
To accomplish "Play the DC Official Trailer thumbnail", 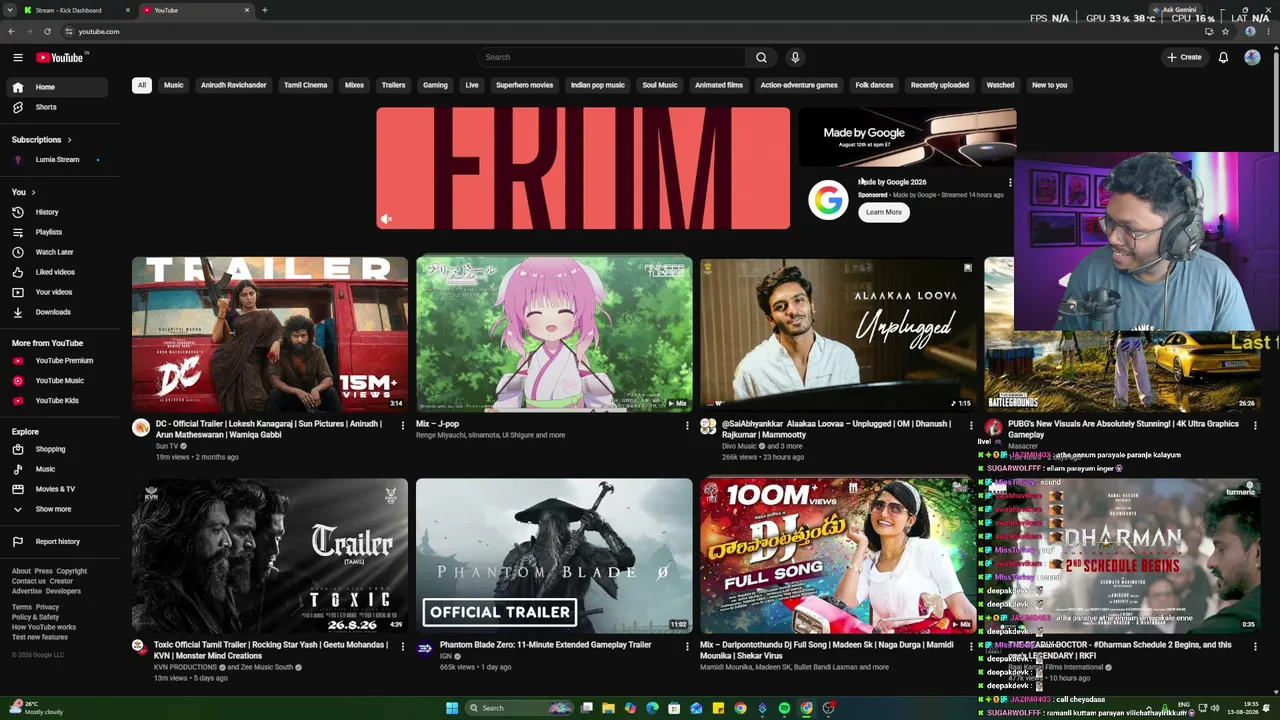I will click(x=270, y=334).
